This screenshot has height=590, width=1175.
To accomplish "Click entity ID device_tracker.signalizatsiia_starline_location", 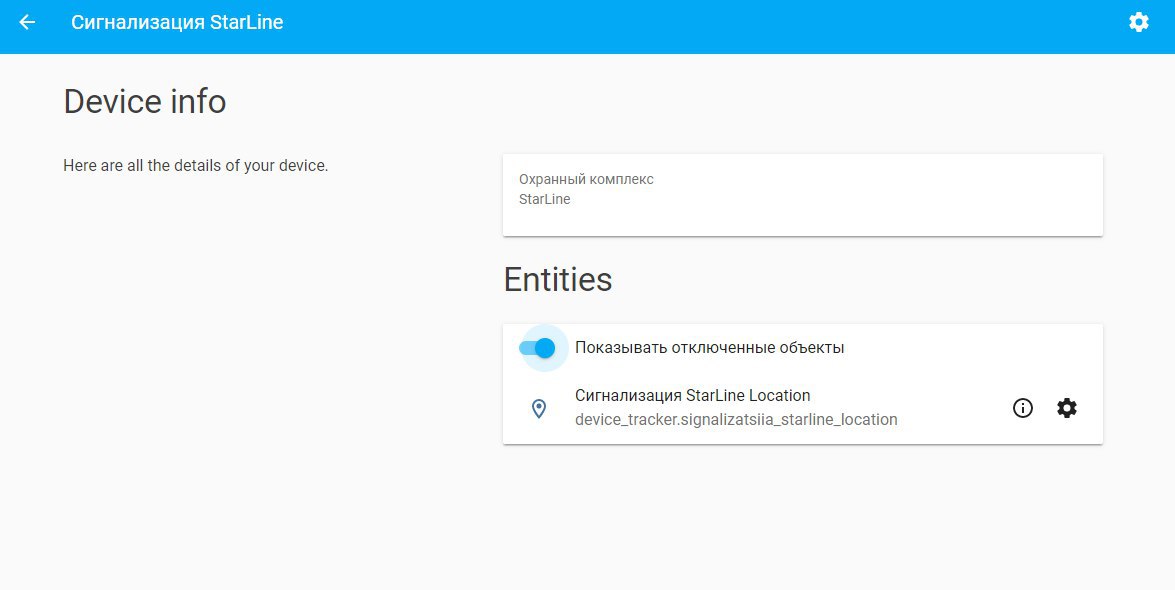I will point(736,419).
